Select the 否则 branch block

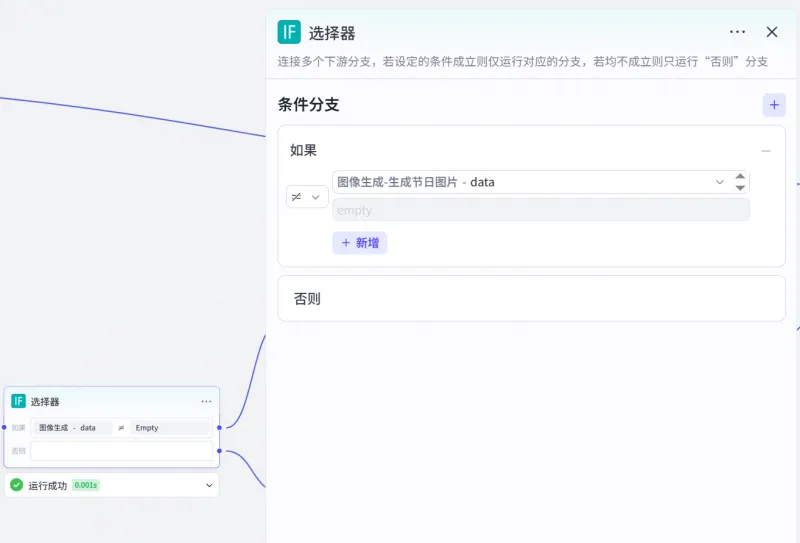point(531,299)
